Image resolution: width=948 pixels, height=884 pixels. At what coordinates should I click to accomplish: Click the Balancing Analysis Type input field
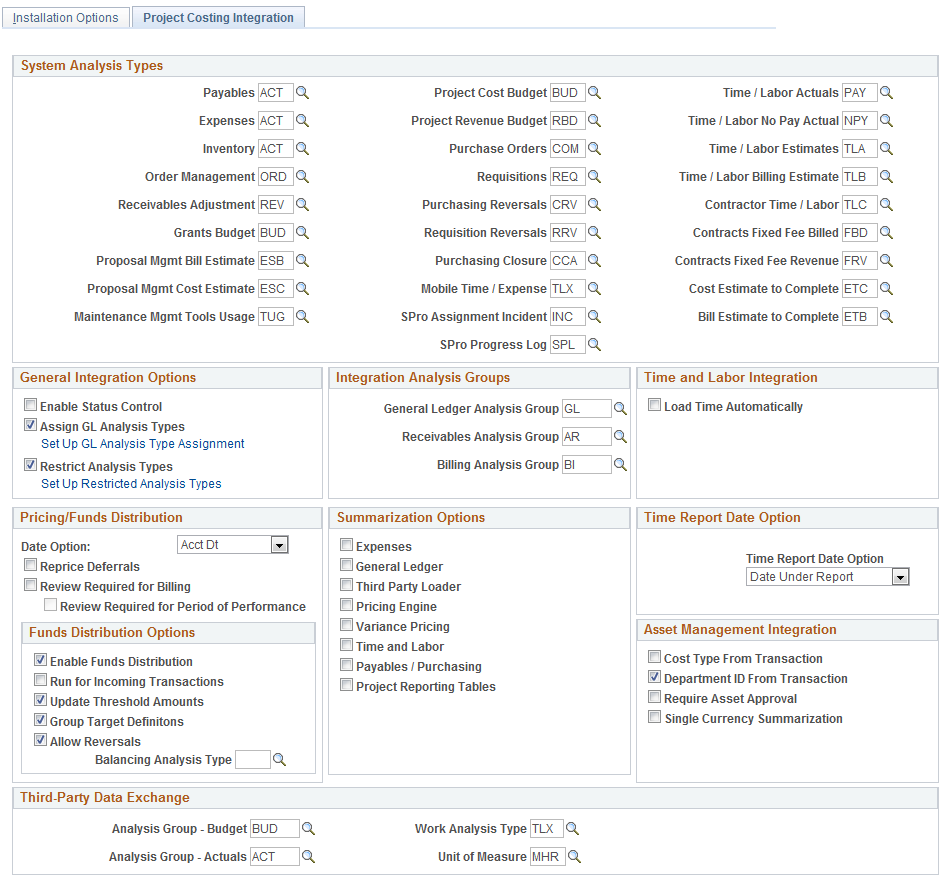point(253,759)
